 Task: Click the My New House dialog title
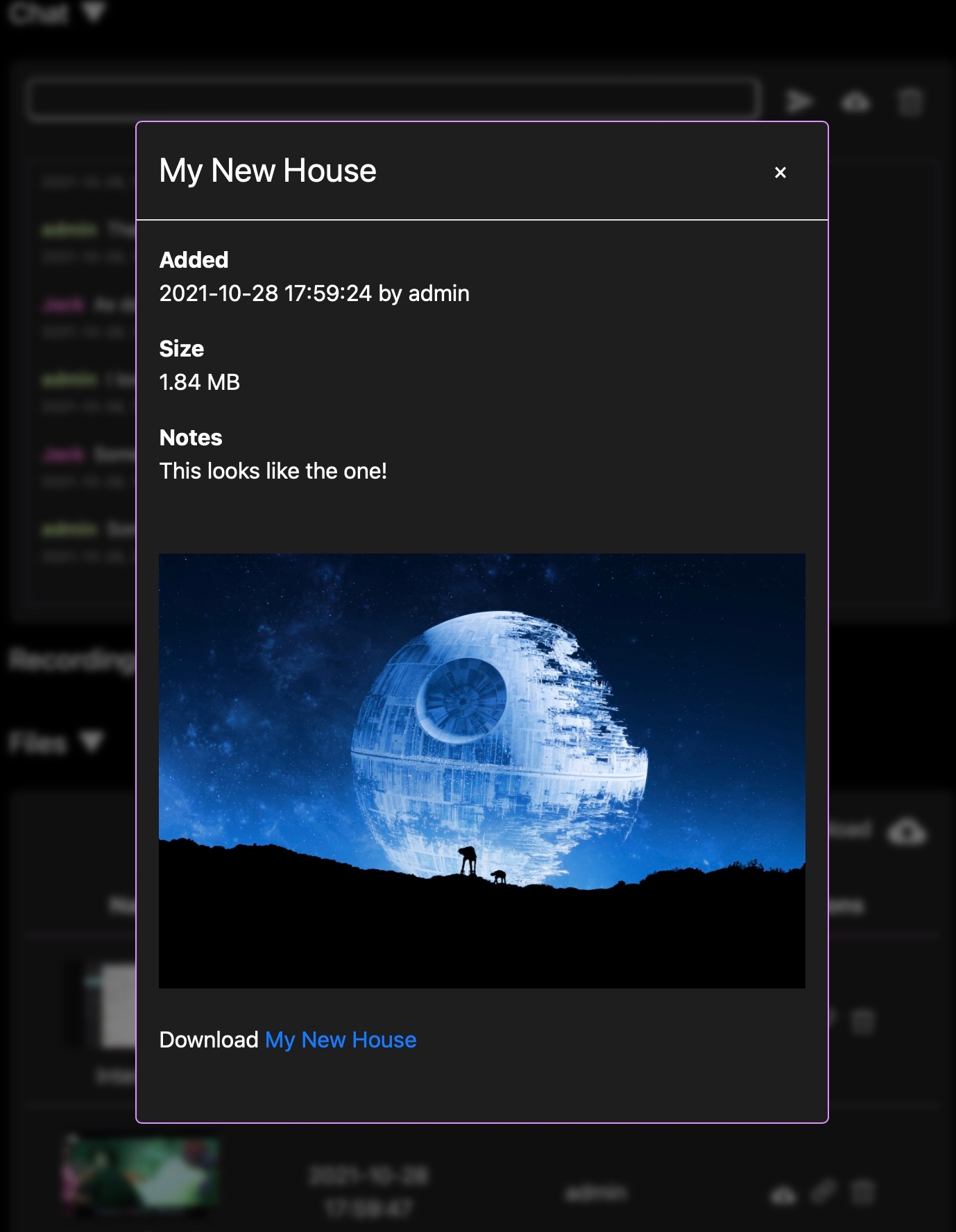coord(268,171)
